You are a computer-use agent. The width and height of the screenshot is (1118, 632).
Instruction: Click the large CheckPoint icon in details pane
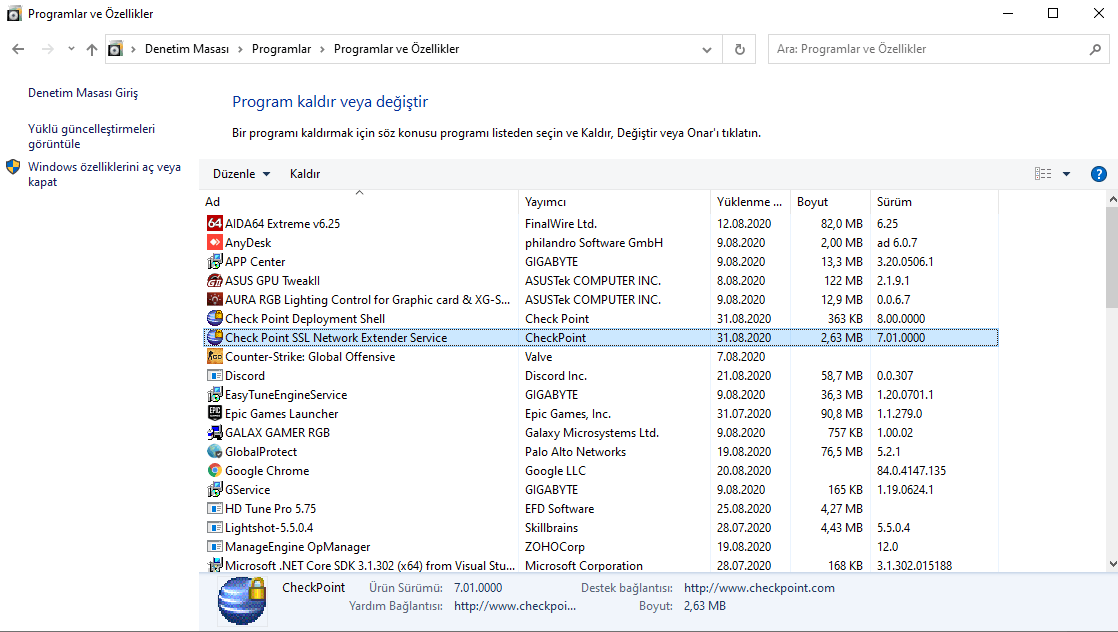tap(242, 601)
